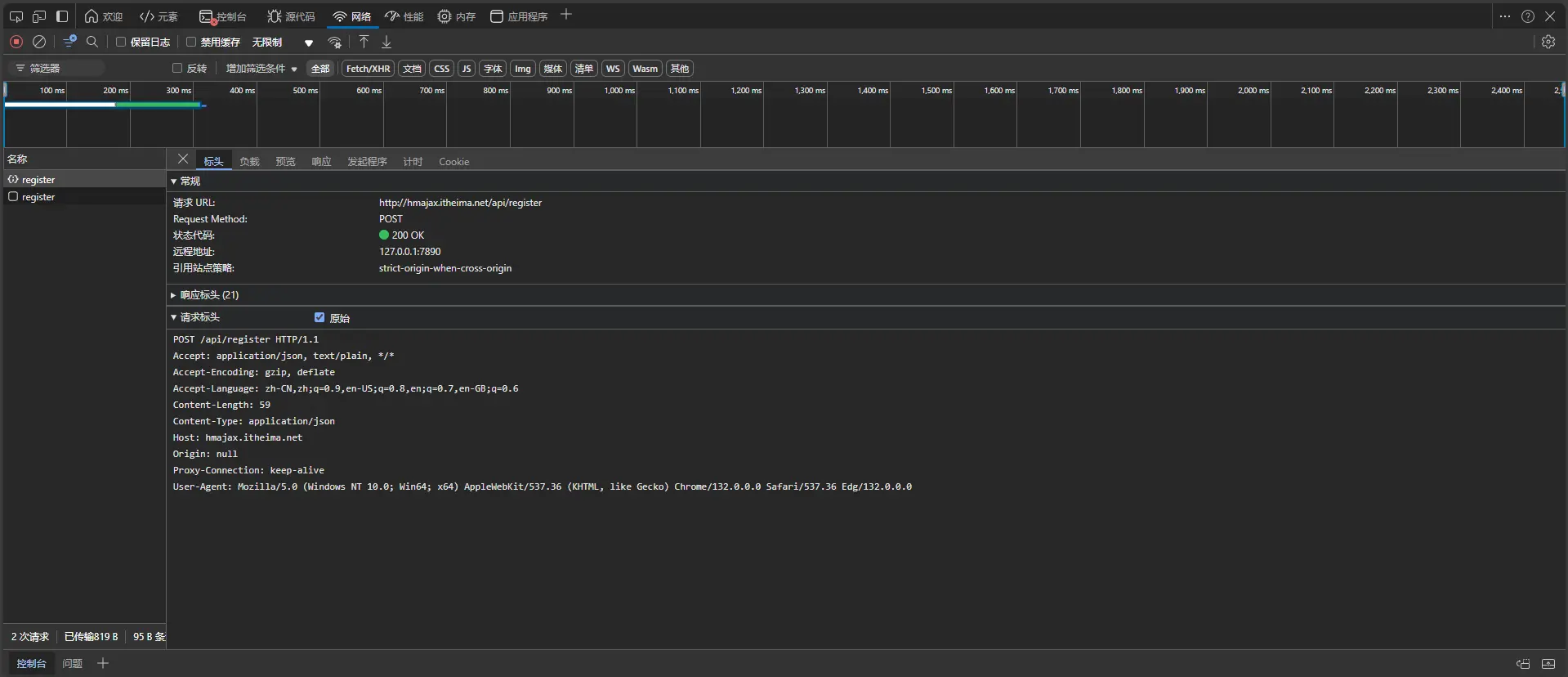Toggle the device emulation icon
Screen dimensions: 1568x677
[x=38, y=16]
